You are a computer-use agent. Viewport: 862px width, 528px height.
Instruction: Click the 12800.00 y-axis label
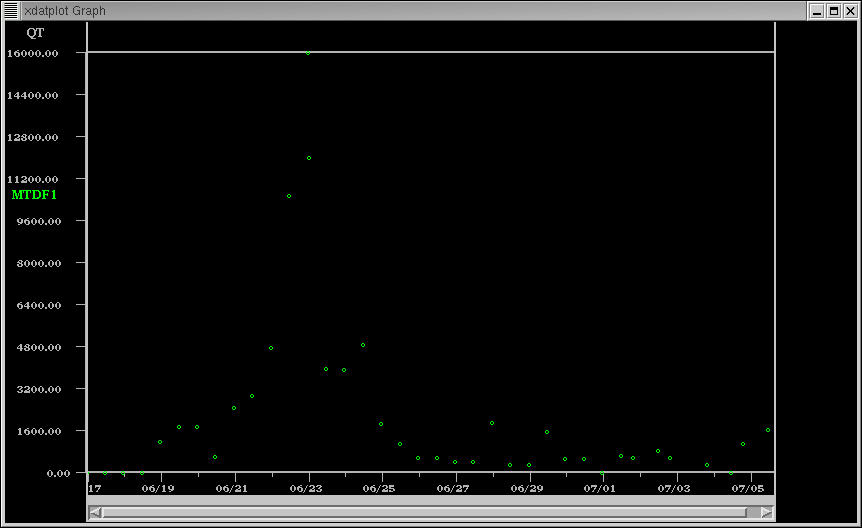(x=32, y=138)
